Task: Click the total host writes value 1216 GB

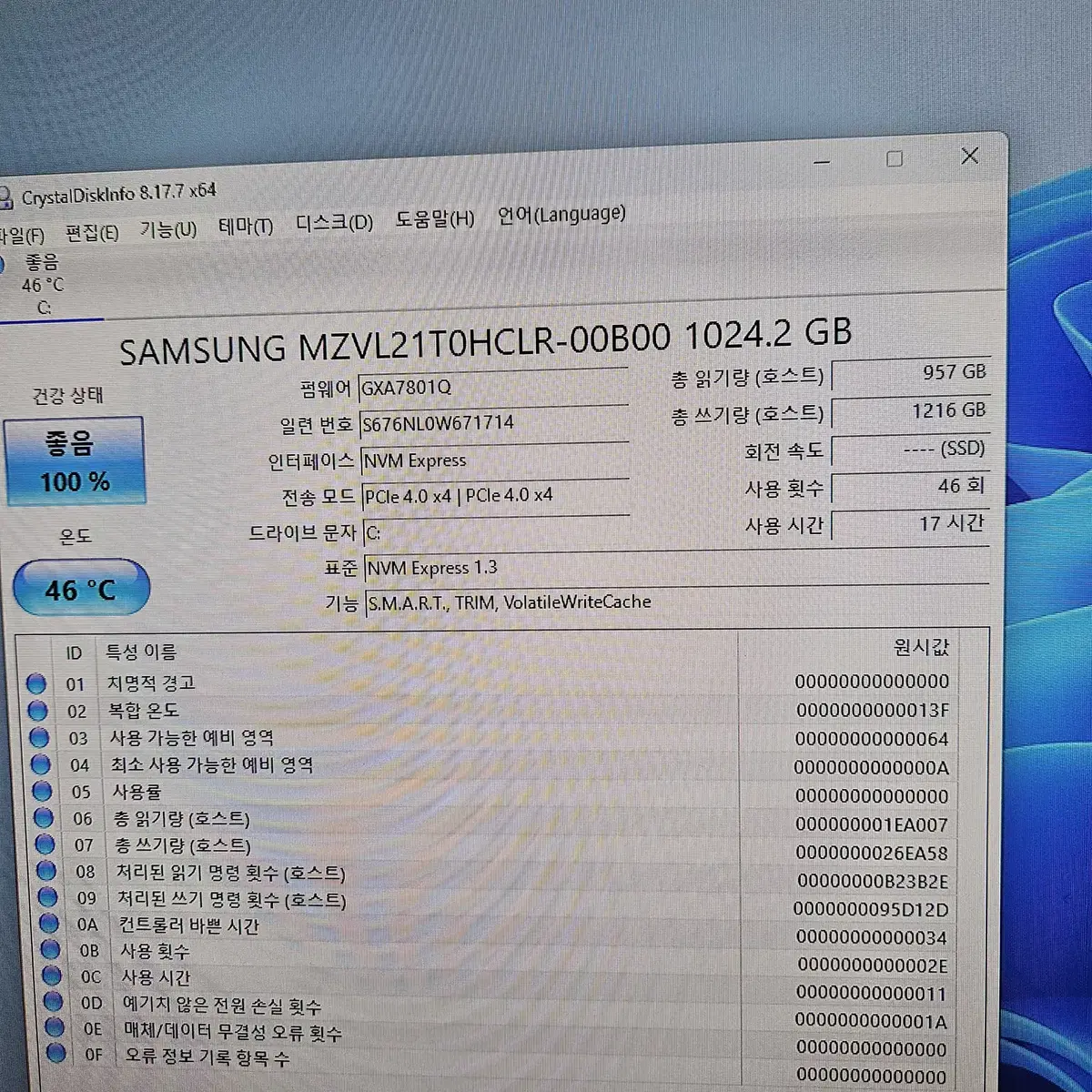Action: 910,411
